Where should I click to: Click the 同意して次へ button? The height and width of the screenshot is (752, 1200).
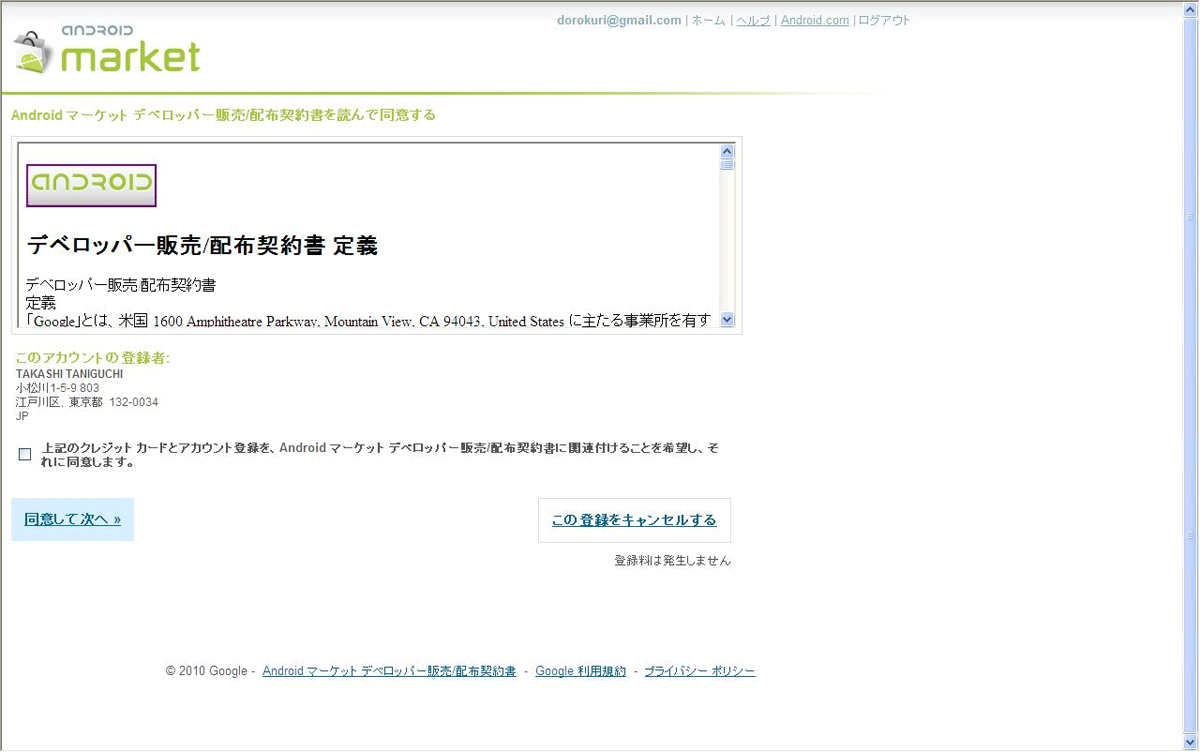[73, 520]
